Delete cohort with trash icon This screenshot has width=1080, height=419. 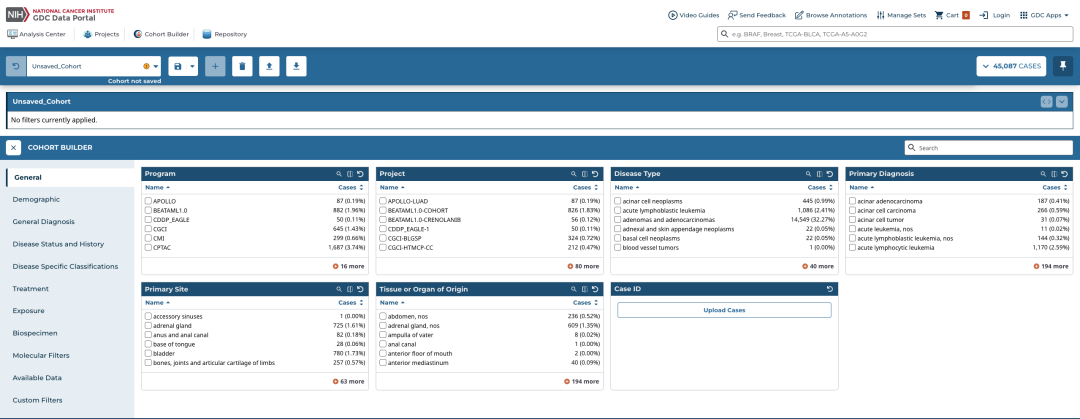click(x=242, y=66)
